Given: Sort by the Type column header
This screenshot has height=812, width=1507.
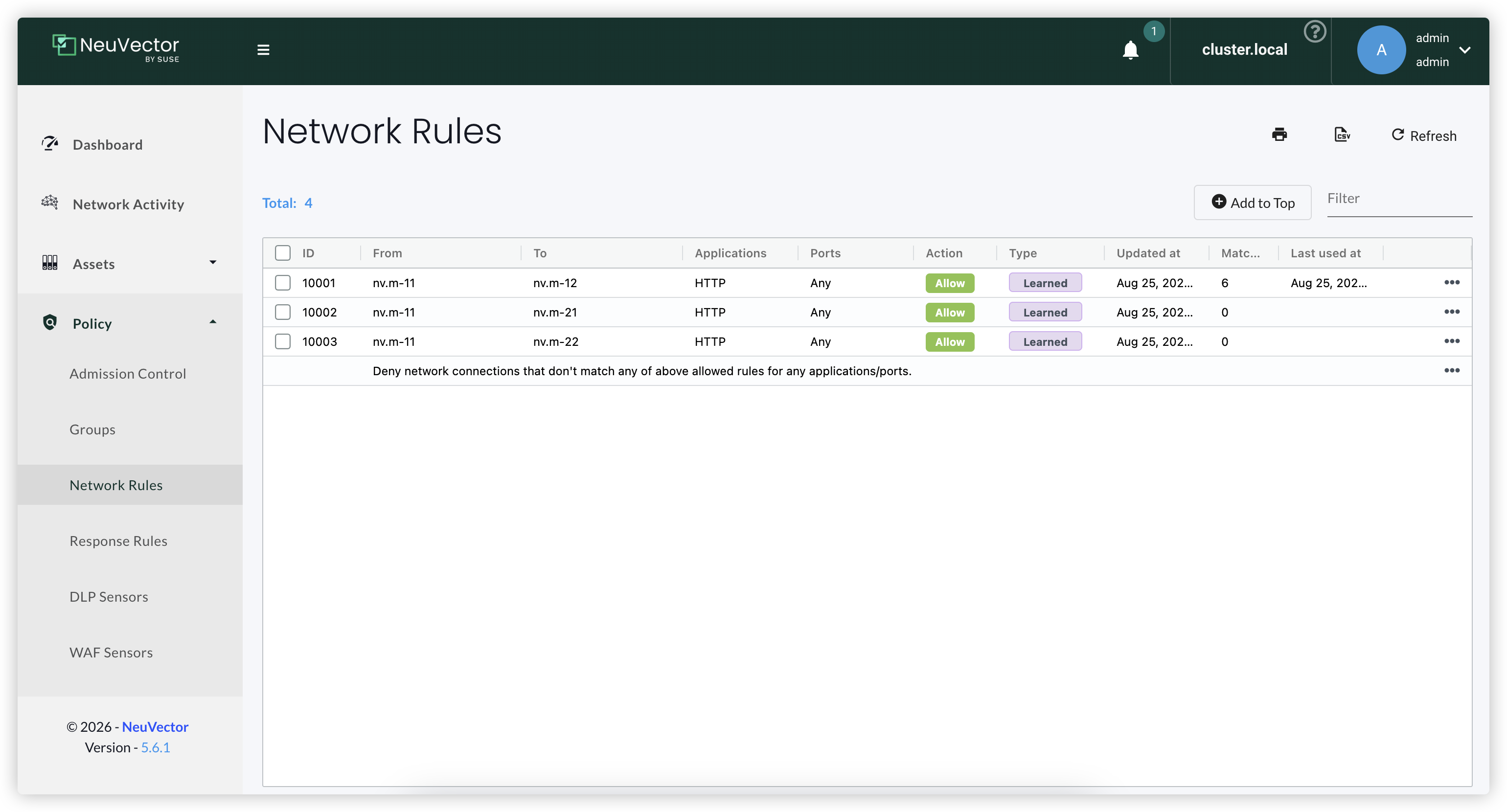Looking at the screenshot, I should pos(1023,253).
